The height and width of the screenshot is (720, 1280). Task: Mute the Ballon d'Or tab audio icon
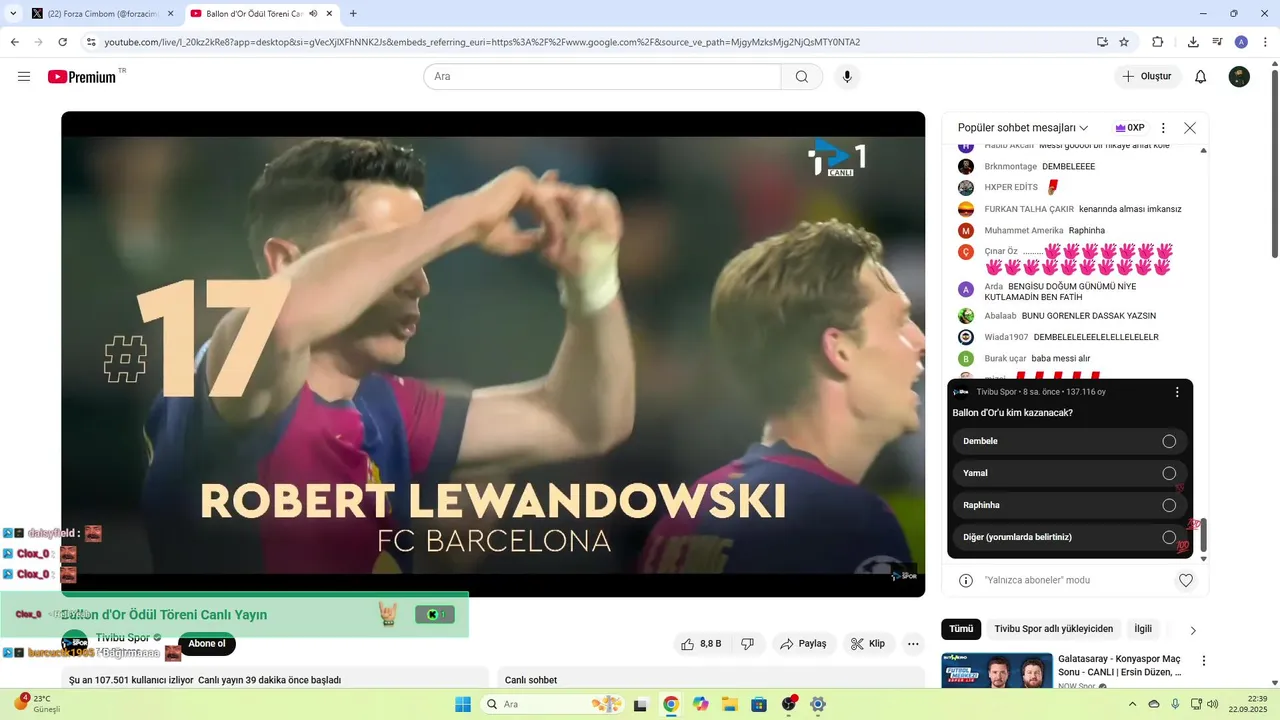[x=314, y=14]
